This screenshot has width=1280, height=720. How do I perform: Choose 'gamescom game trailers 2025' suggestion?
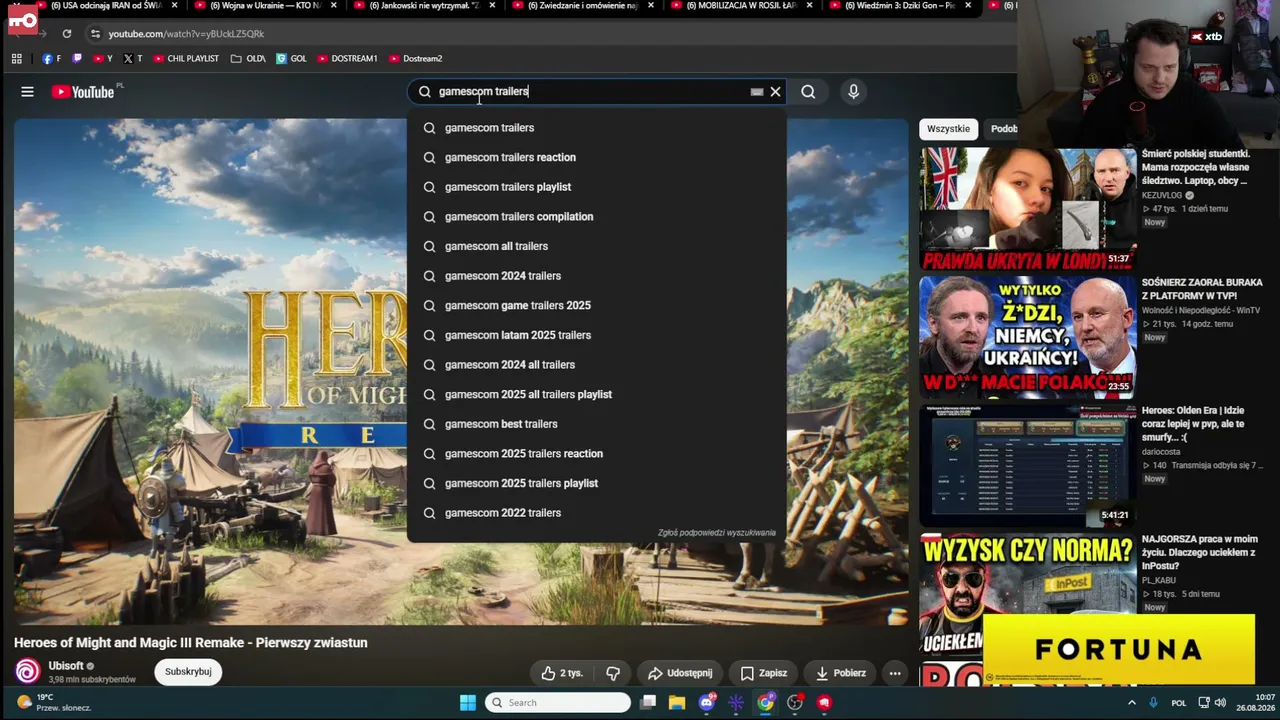[597, 306]
